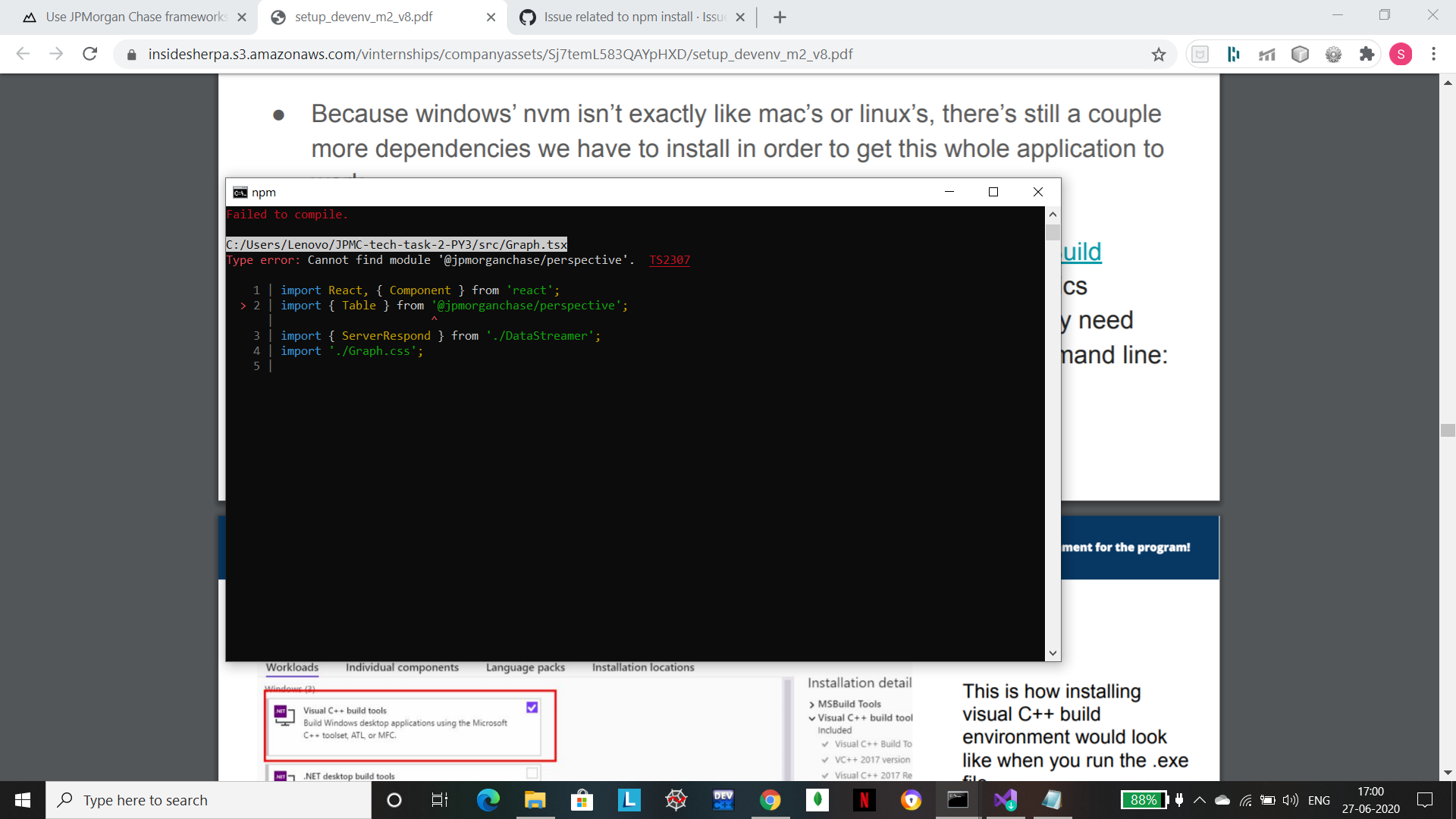Viewport: 1456px width, 819px height.
Task: Open Netflix from the taskbar
Action: (864, 799)
